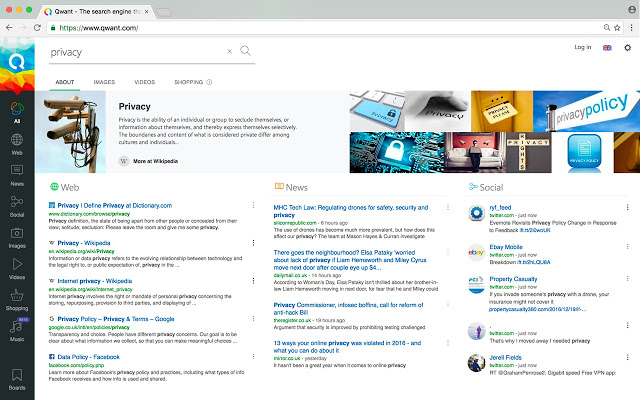The image size is (640, 400).
Task: Open a new browser tab
Action: tap(164, 13)
